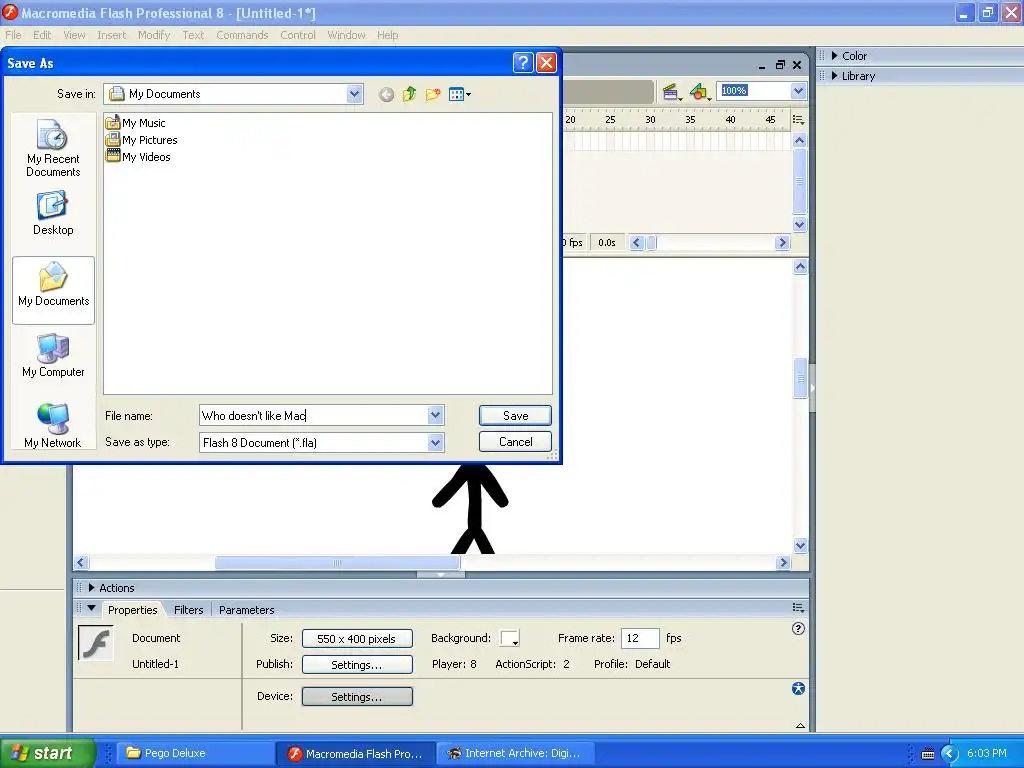
Task: Open timeline frame view options menu icon
Action: coord(798,120)
